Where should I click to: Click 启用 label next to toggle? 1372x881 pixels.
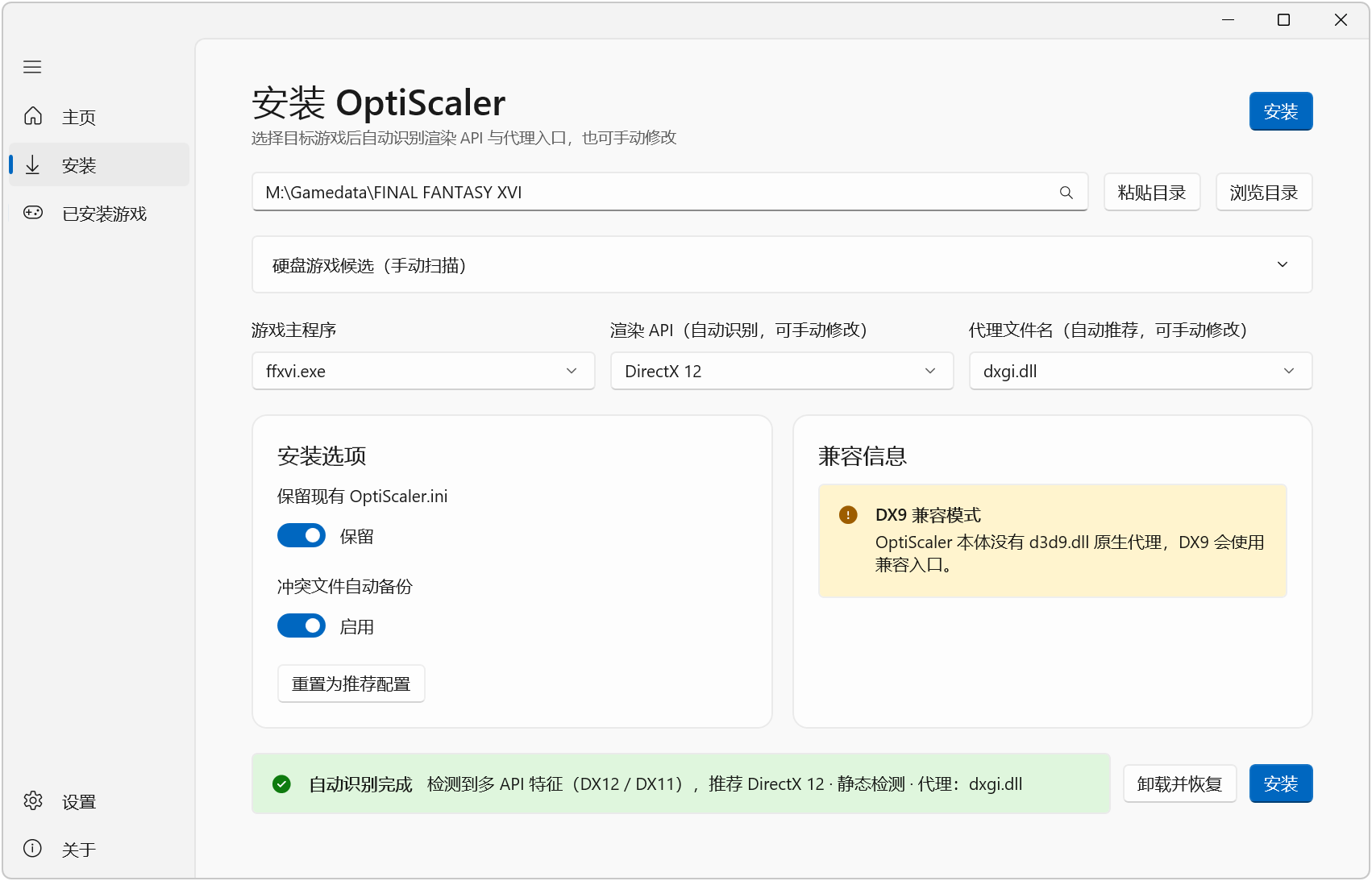coord(356,626)
